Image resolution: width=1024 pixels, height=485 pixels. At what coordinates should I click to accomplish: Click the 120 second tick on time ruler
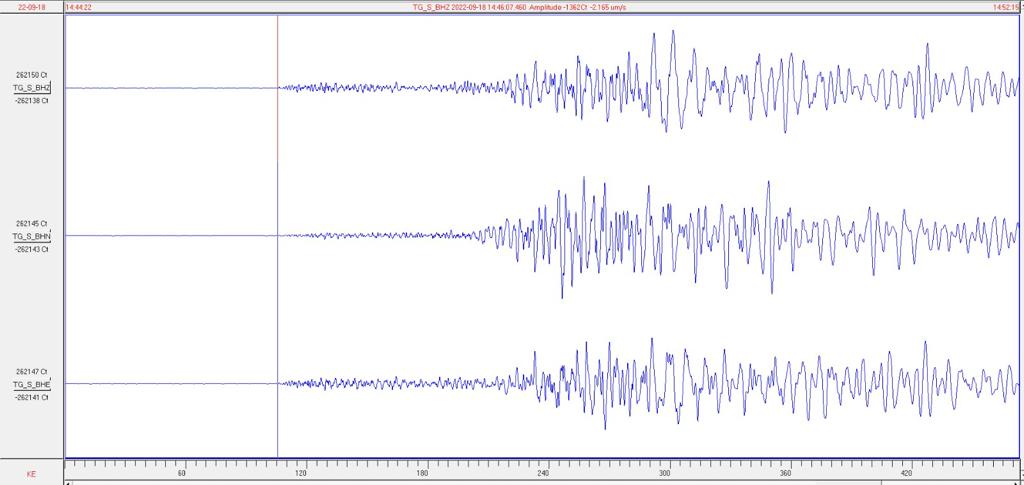click(301, 474)
